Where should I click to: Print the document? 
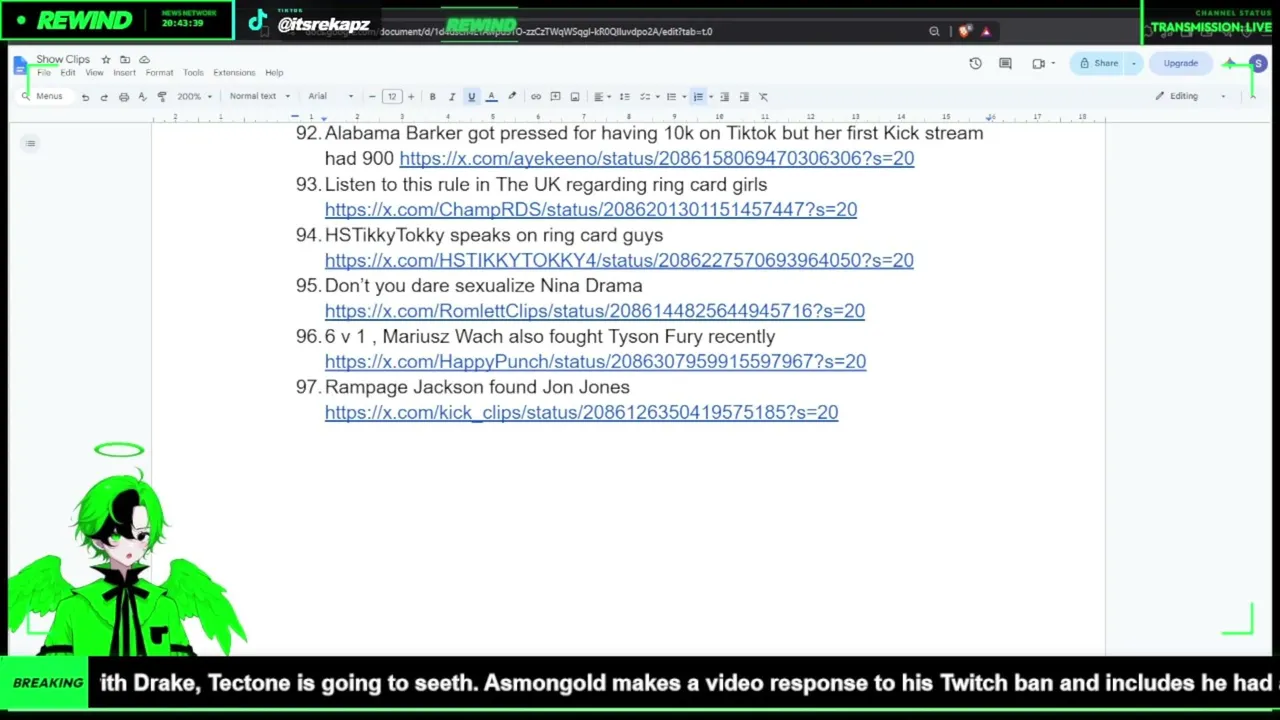[123, 97]
